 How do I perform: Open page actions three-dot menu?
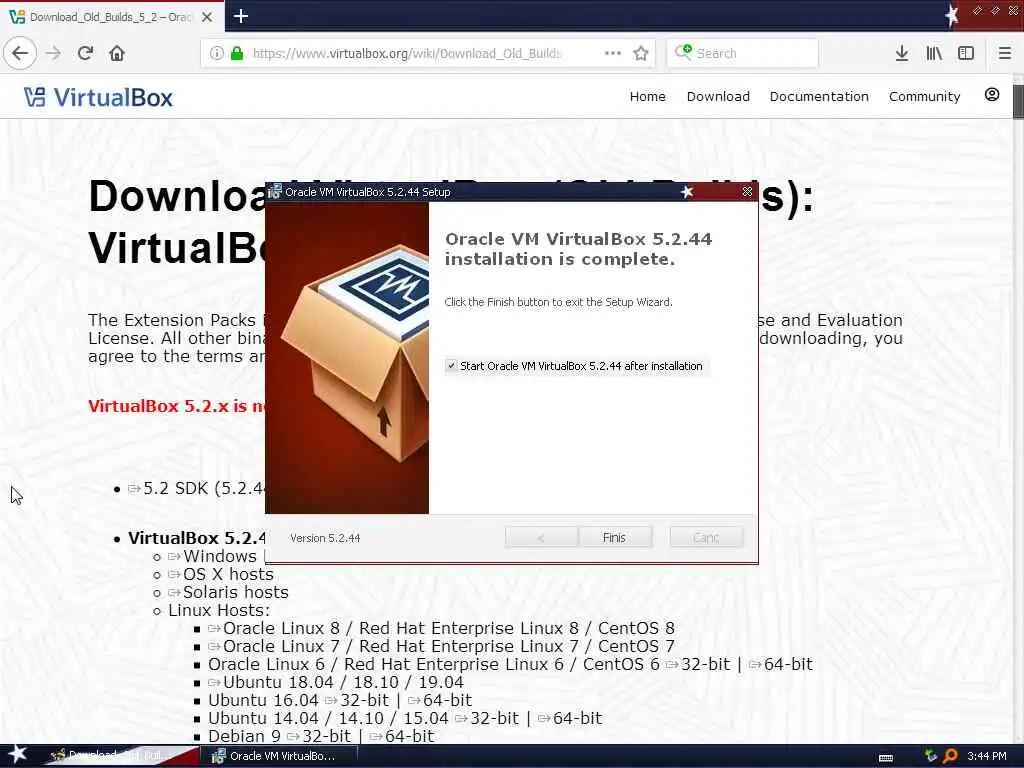click(613, 53)
